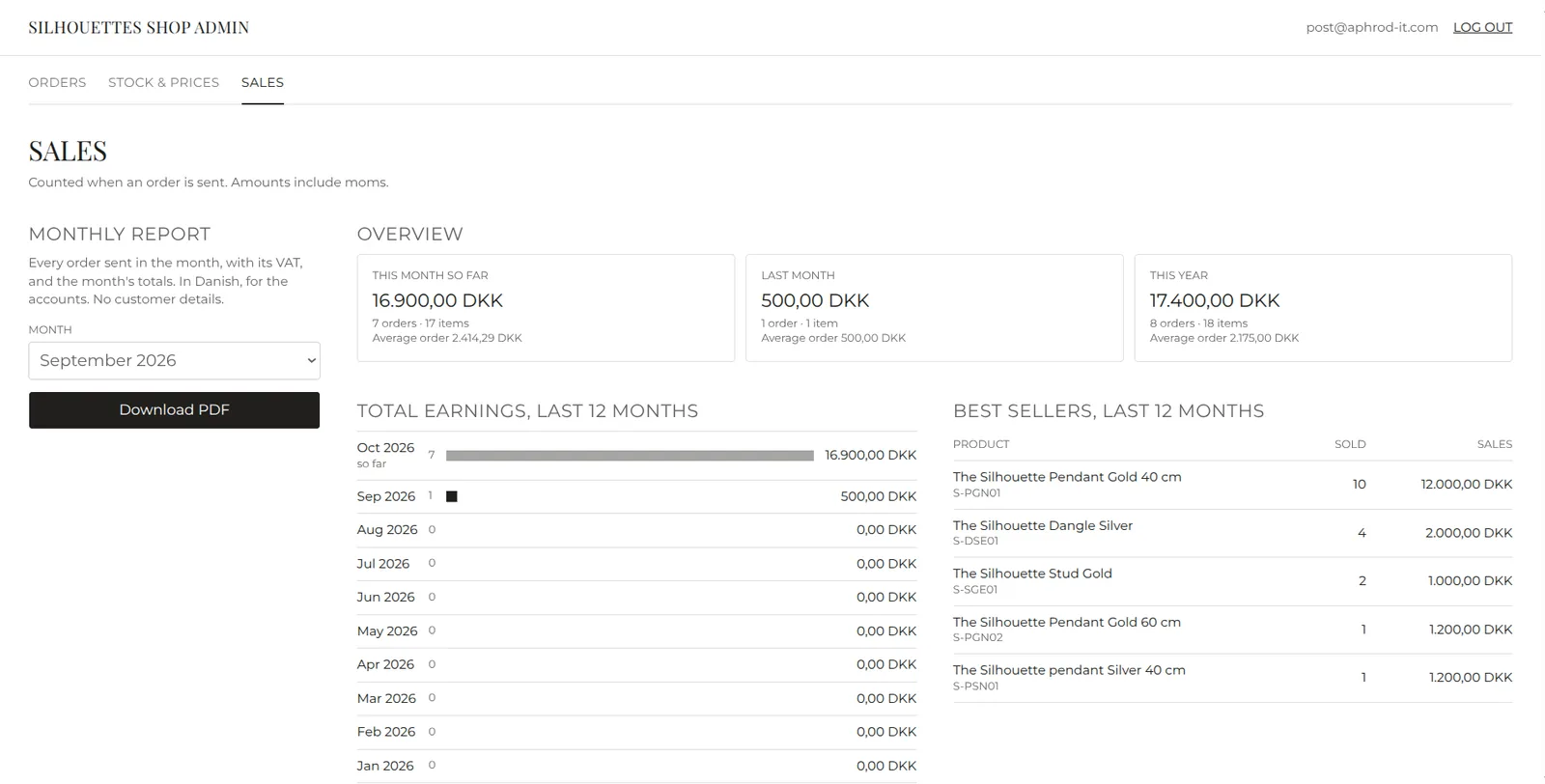Click the post@aphrod-it.com account email

point(1371,27)
